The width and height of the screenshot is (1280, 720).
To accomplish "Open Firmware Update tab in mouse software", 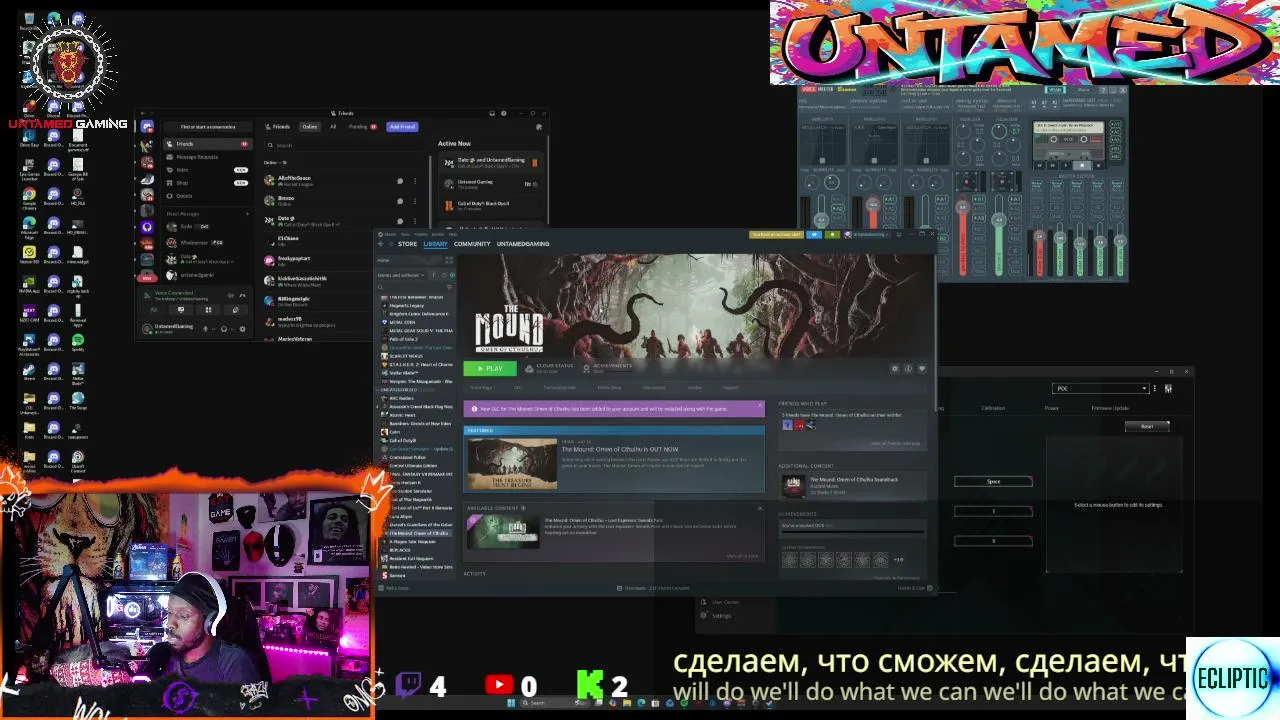I will tap(1110, 408).
